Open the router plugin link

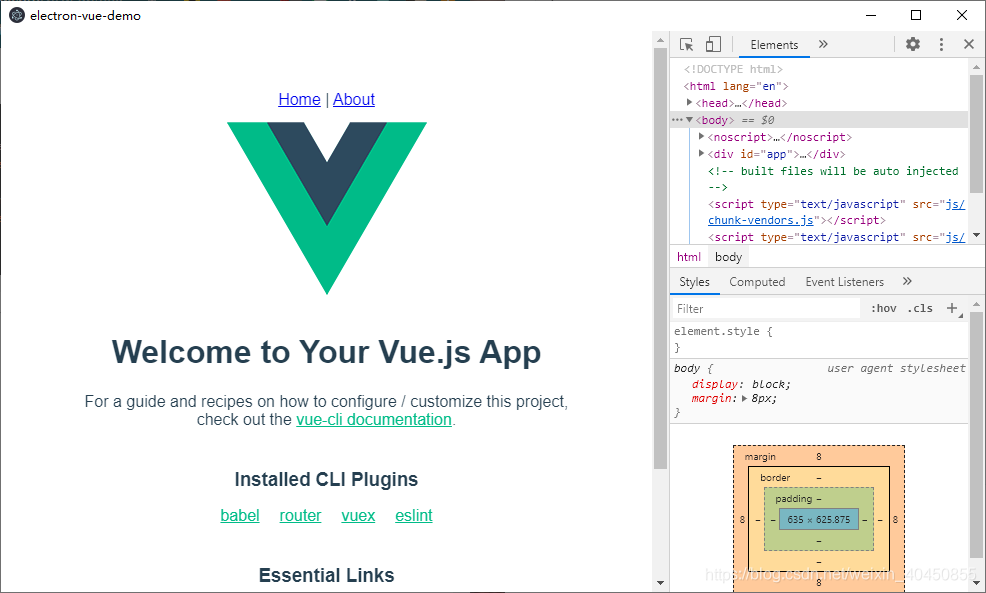point(300,515)
